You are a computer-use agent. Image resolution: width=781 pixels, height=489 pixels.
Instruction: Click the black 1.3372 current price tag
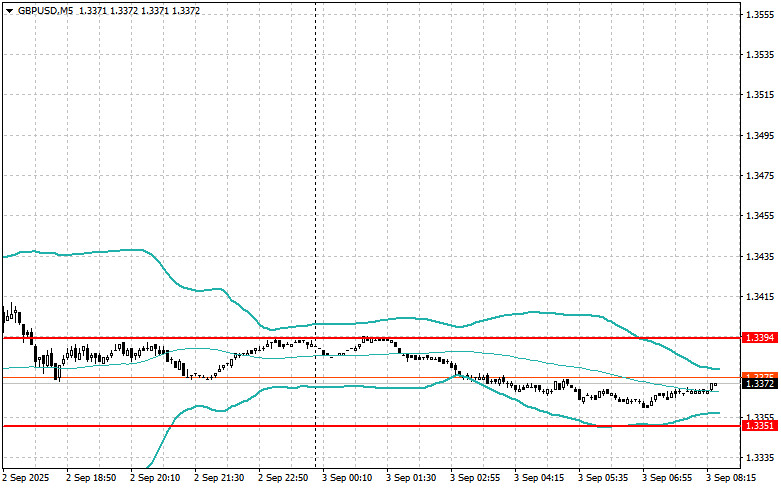(760, 384)
